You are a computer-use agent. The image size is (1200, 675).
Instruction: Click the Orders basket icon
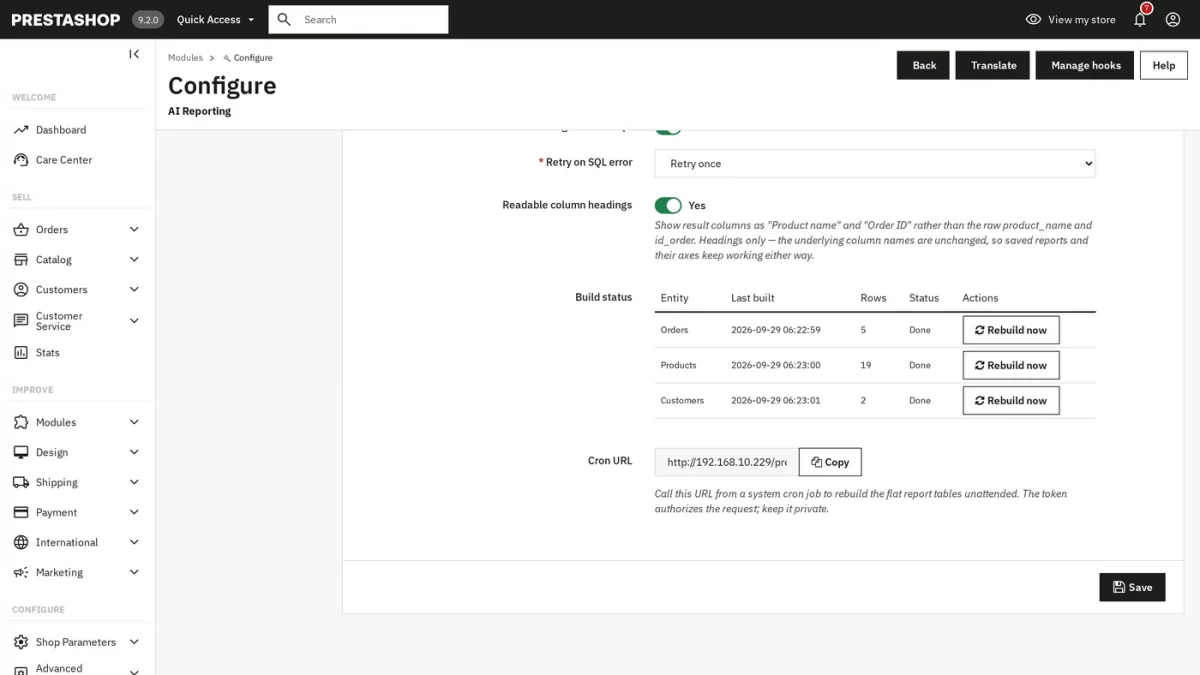pos(21,230)
